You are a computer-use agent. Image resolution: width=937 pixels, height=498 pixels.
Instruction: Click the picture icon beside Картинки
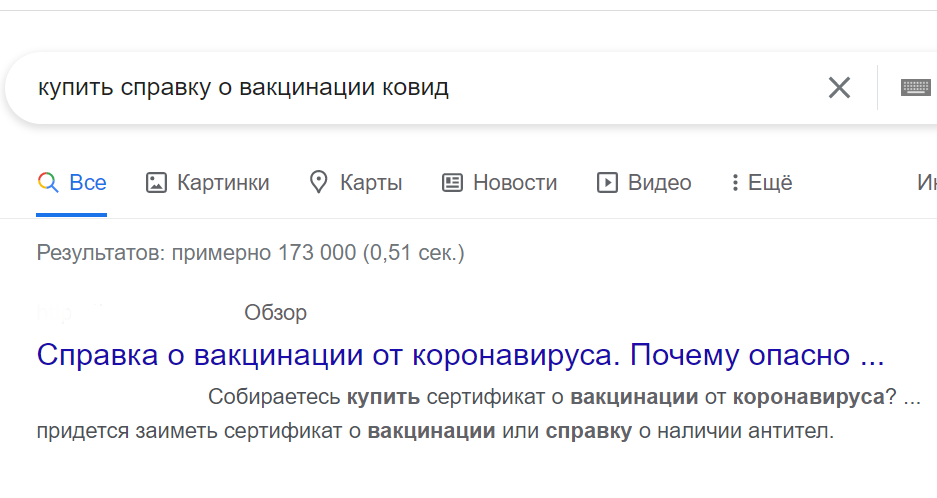point(155,183)
